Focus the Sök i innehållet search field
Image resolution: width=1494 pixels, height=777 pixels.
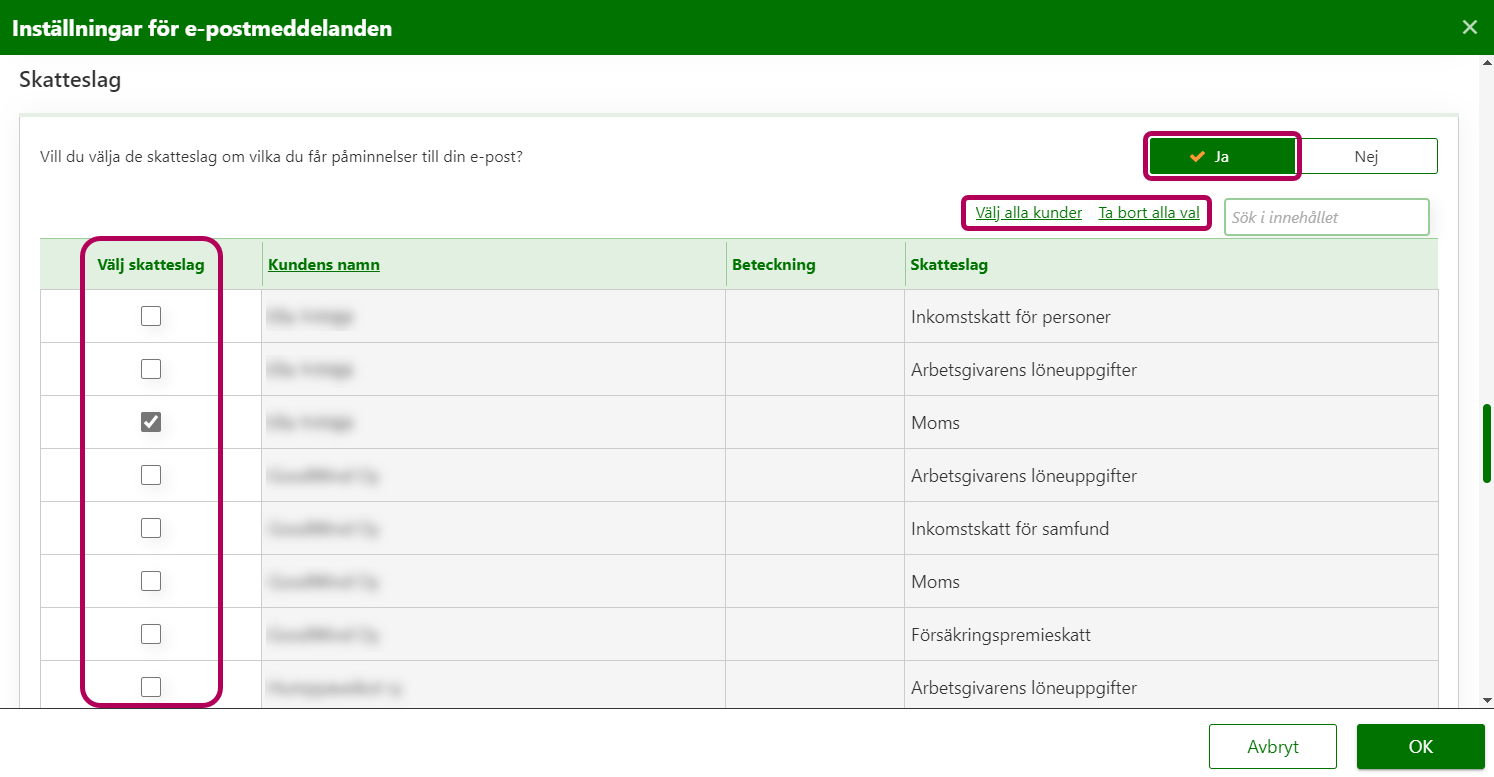1326,217
